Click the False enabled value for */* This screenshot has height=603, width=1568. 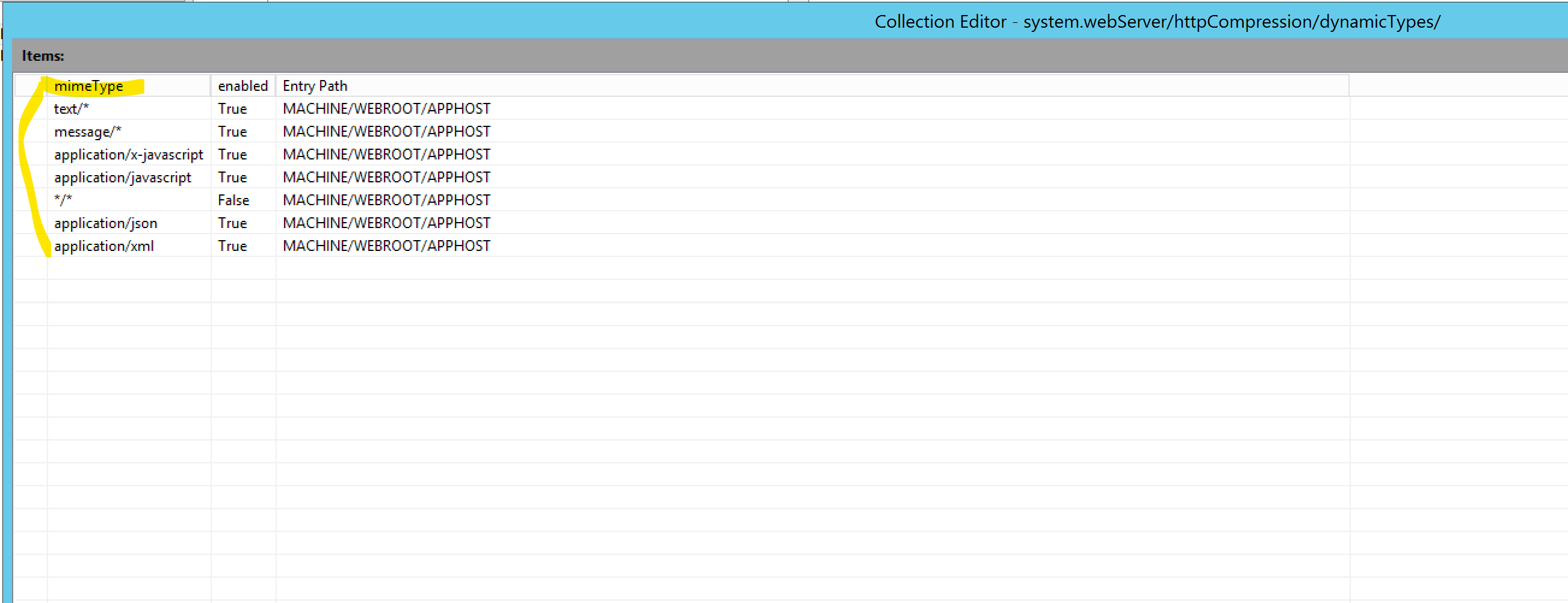[233, 200]
